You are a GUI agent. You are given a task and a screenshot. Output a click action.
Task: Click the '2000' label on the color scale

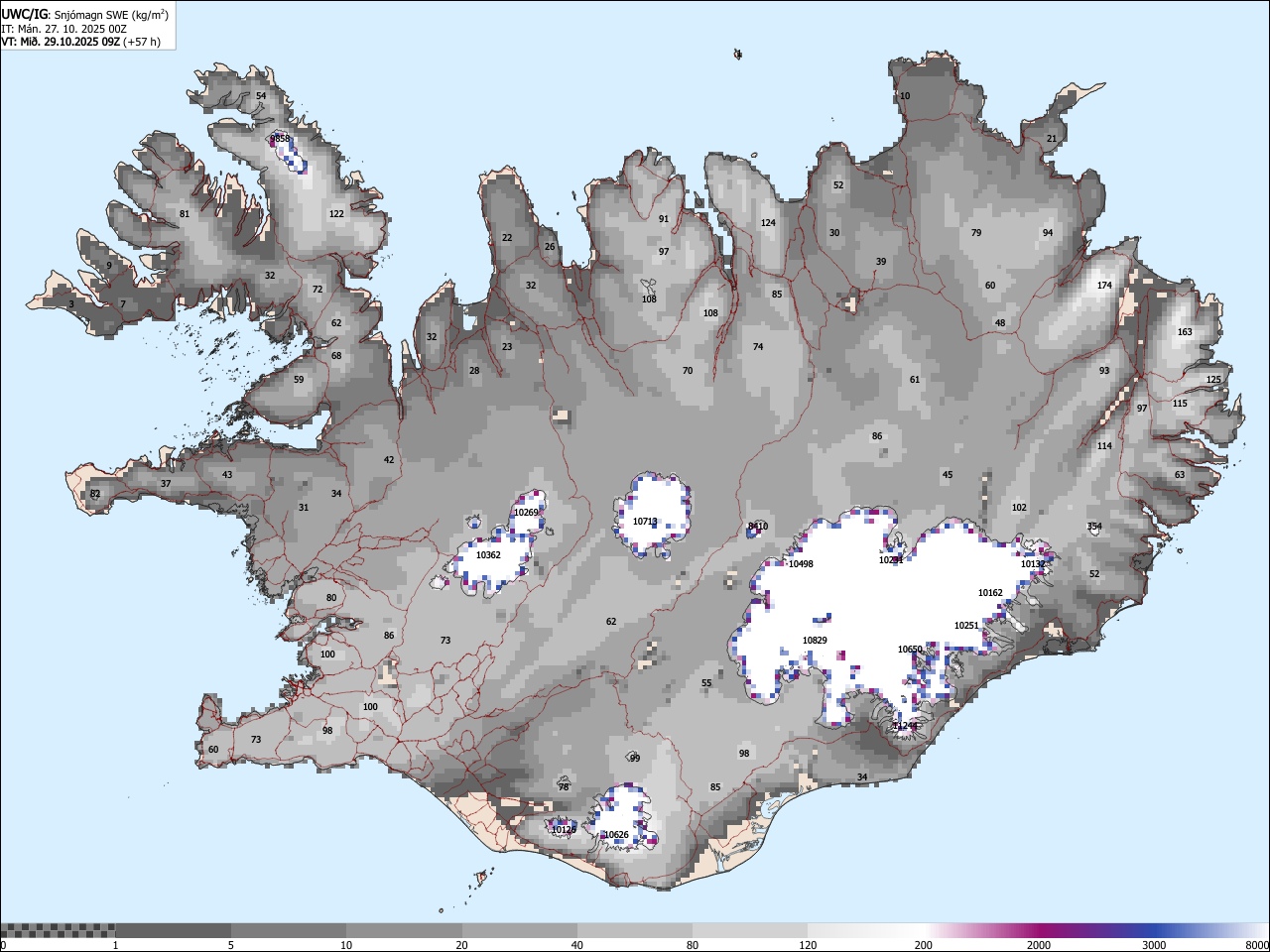coord(1039,945)
